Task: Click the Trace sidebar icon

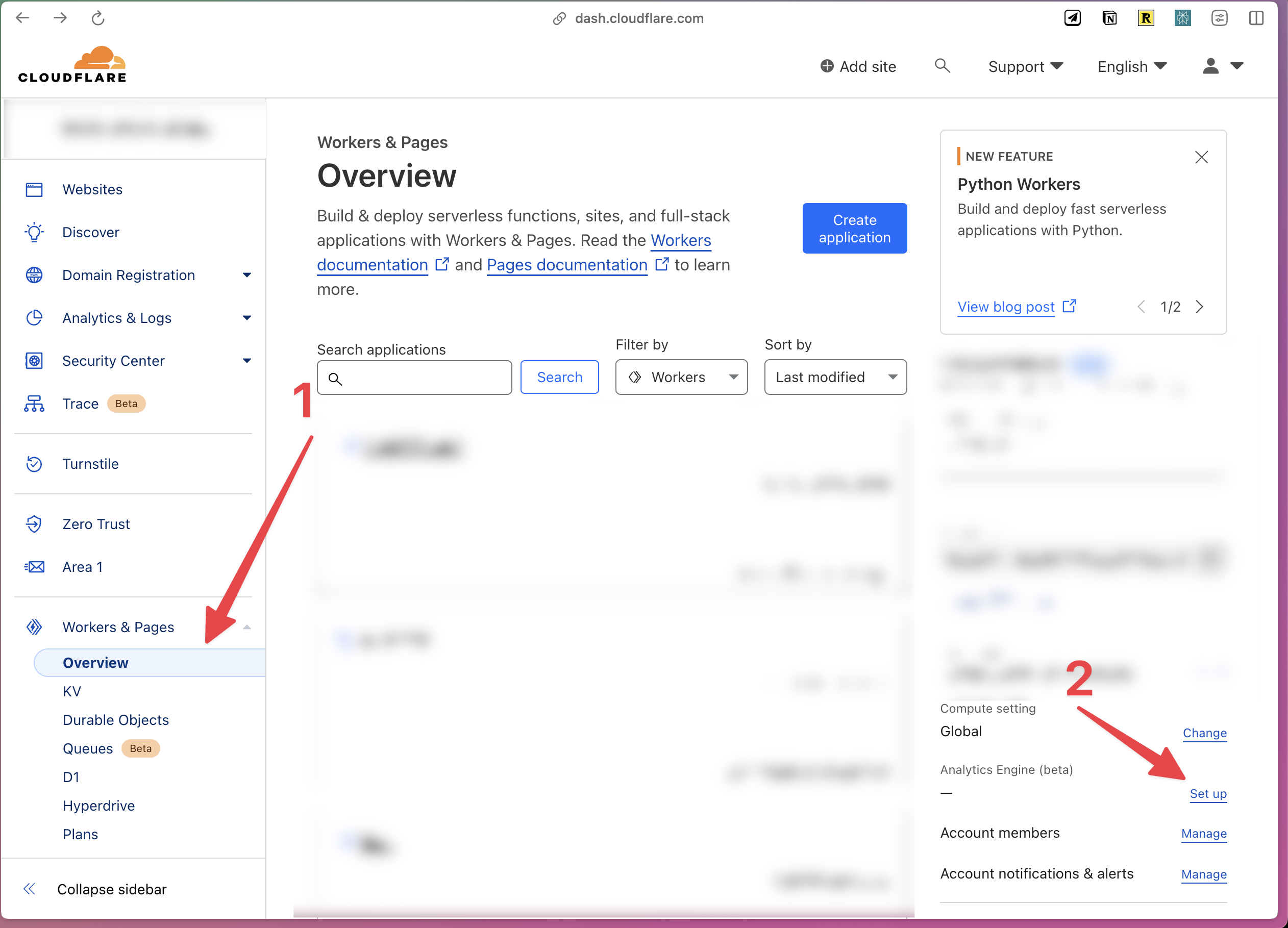Action: [34, 404]
